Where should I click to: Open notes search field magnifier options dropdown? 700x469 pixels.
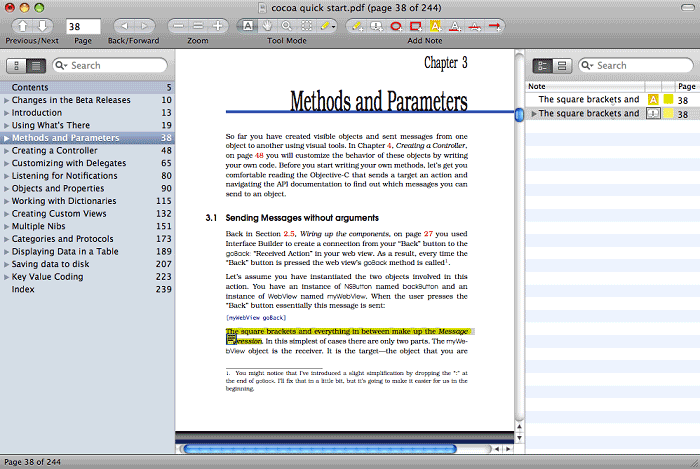pos(588,66)
